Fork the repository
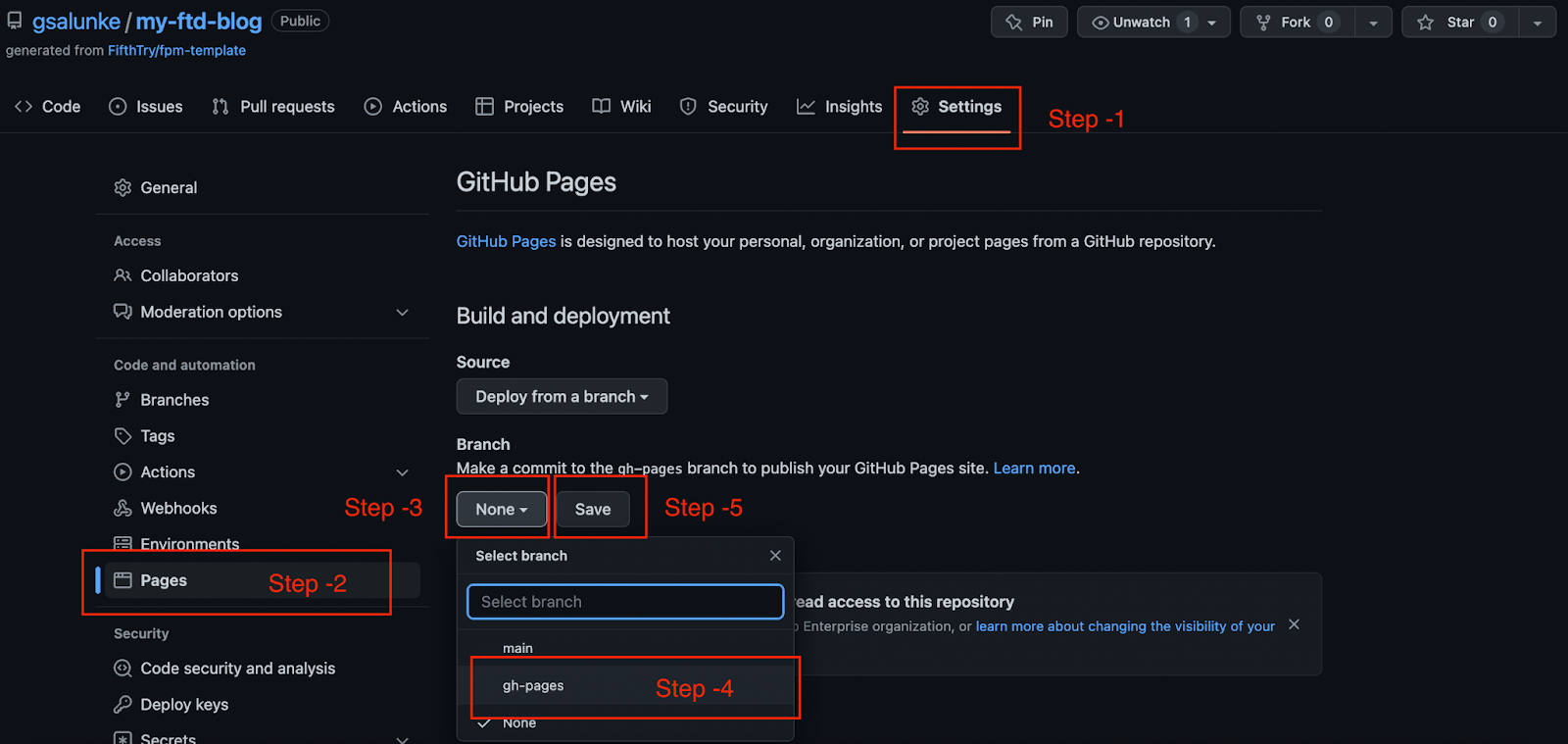 tap(1297, 23)
